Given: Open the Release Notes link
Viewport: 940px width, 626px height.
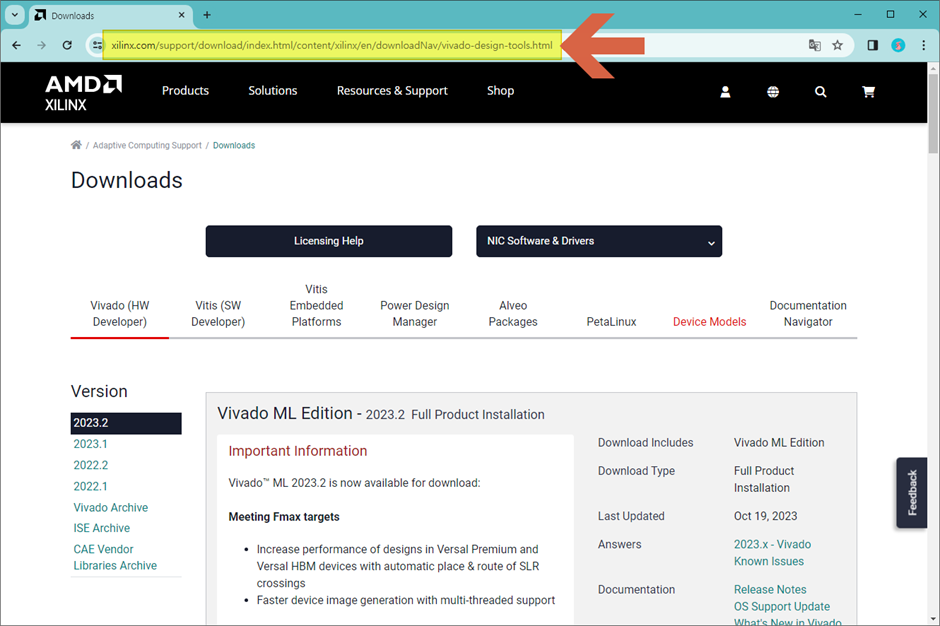Looking at the screenshot, I should click(x=770, y=589).
